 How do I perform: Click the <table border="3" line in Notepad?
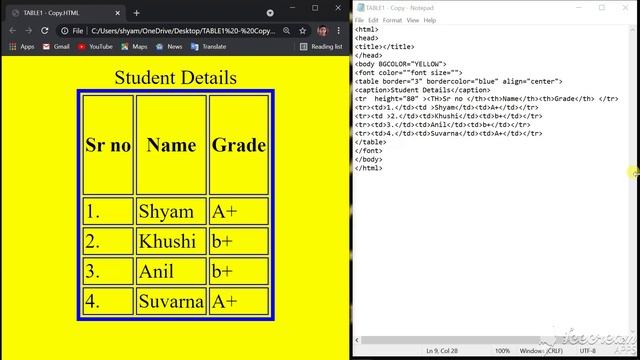[x=458, y=81]
